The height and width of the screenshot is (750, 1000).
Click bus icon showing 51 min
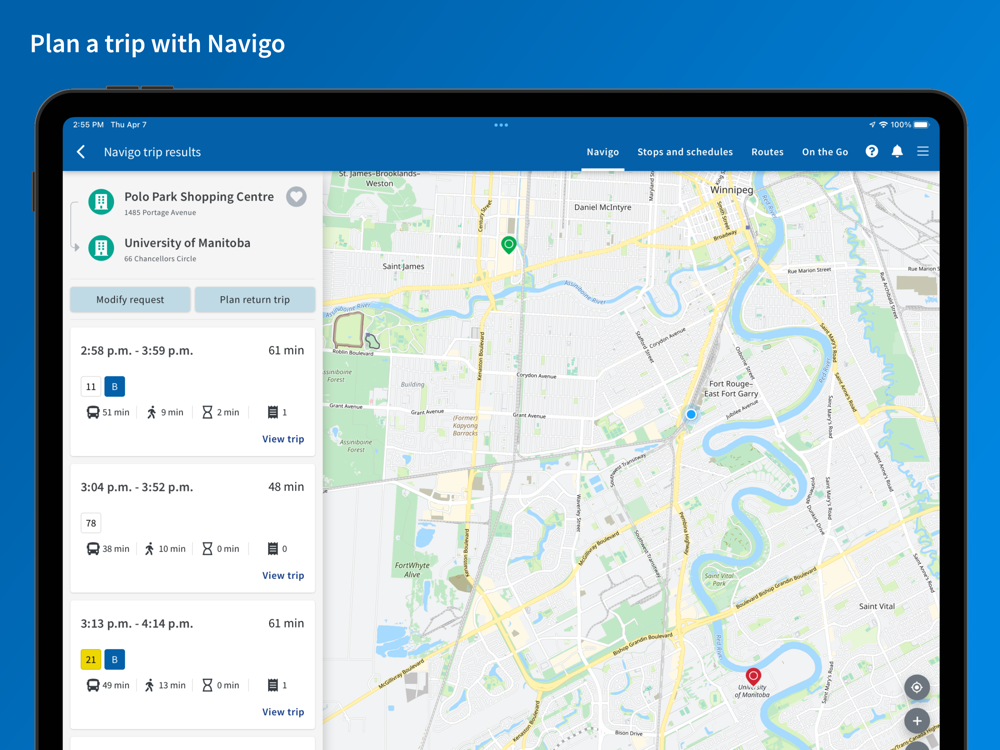pos(93,413)
